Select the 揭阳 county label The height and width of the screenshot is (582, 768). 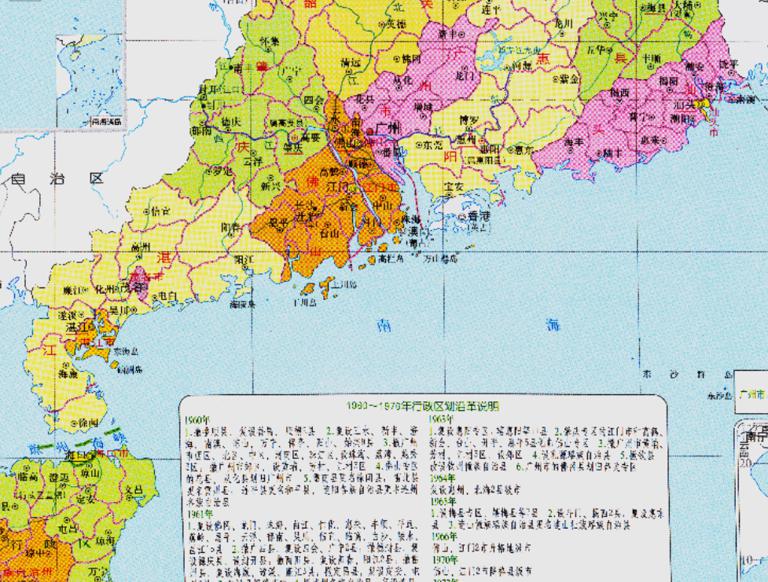point(668,81)
